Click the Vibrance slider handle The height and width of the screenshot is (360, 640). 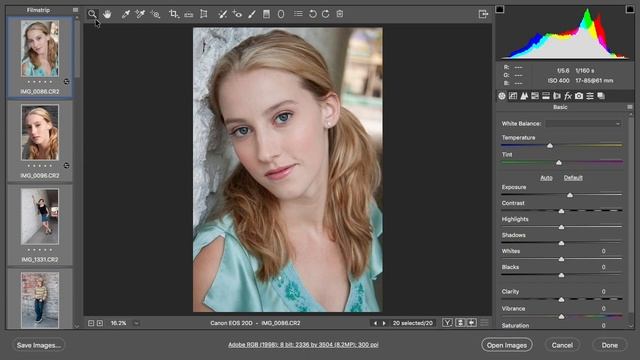tap(561, 316)
